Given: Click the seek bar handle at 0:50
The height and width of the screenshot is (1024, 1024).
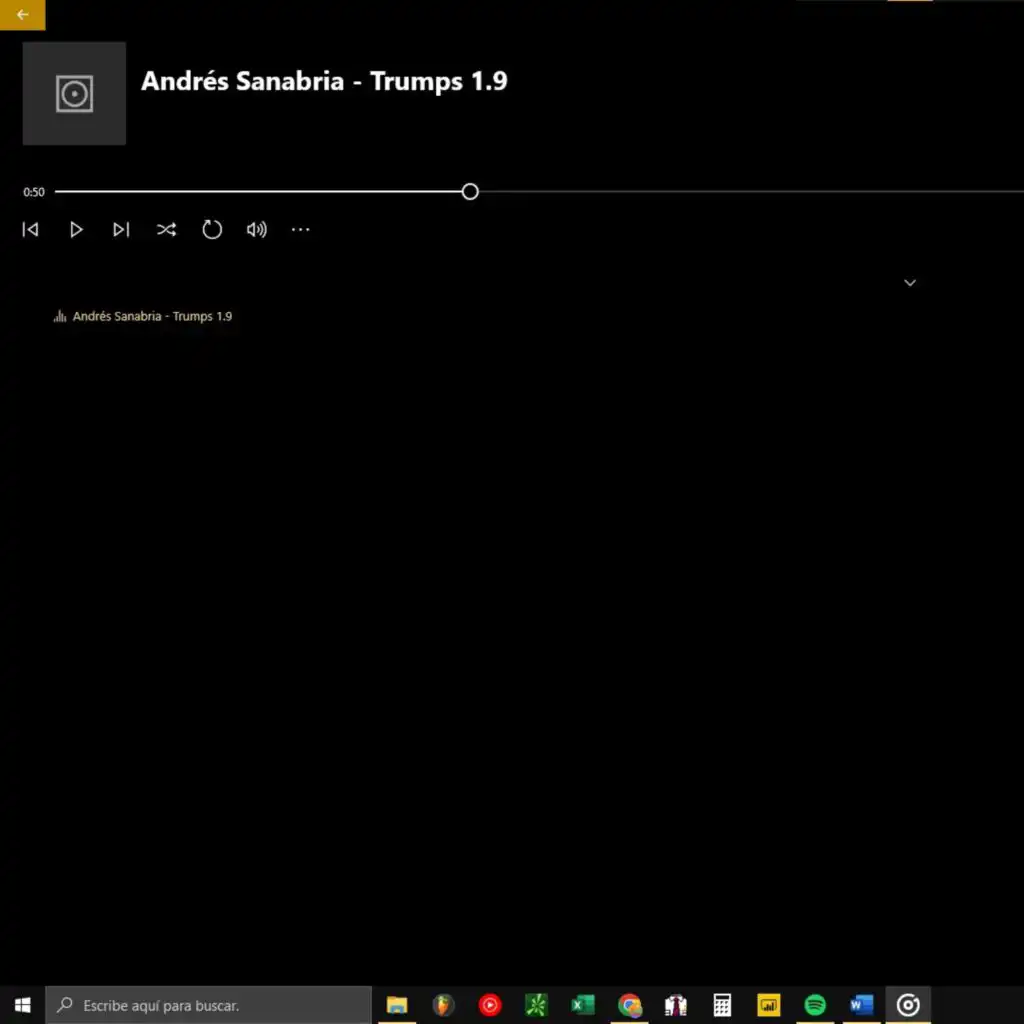Looking at the screenshot, I should tap(470, 191).
